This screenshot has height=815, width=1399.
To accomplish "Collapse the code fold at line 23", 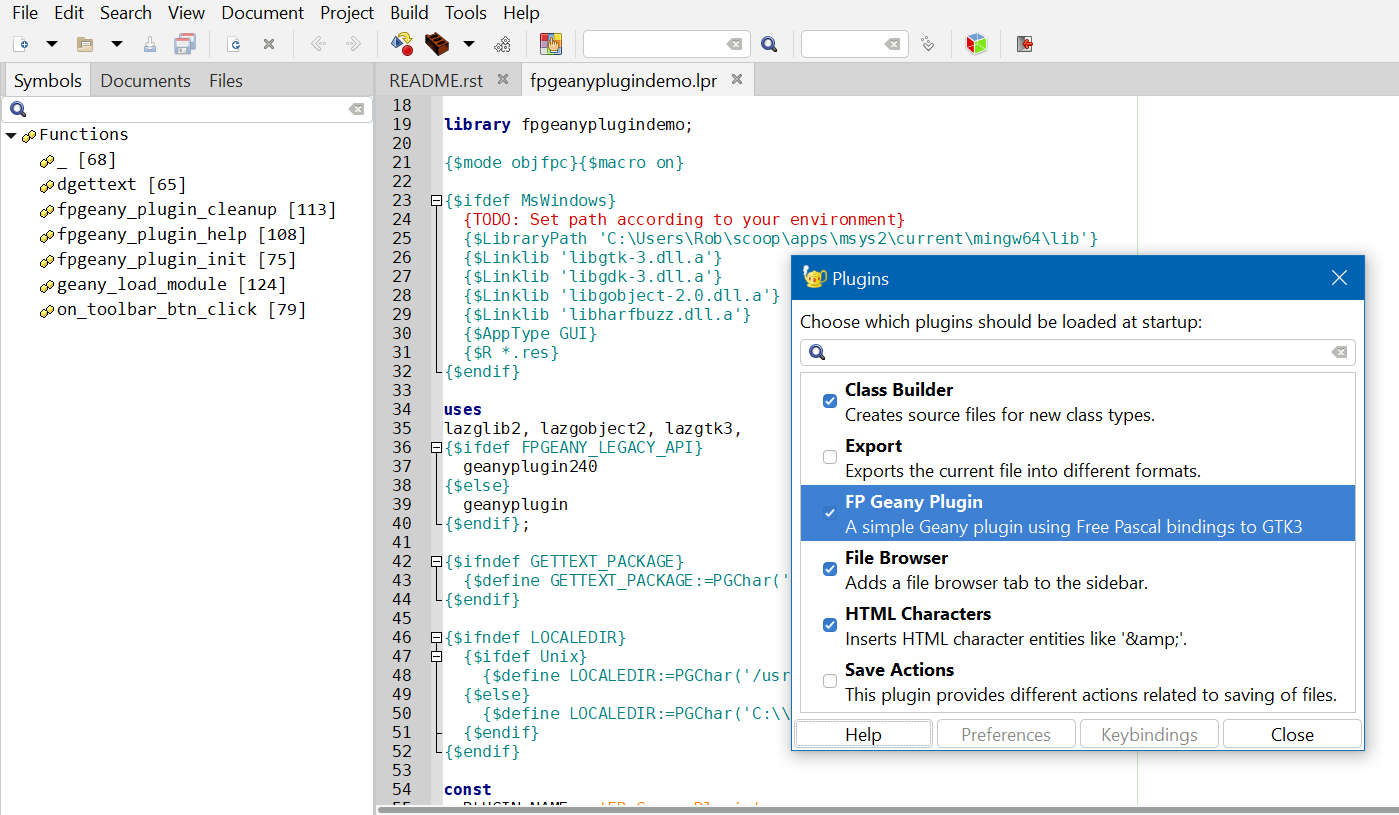I will [x=436, y=200].
